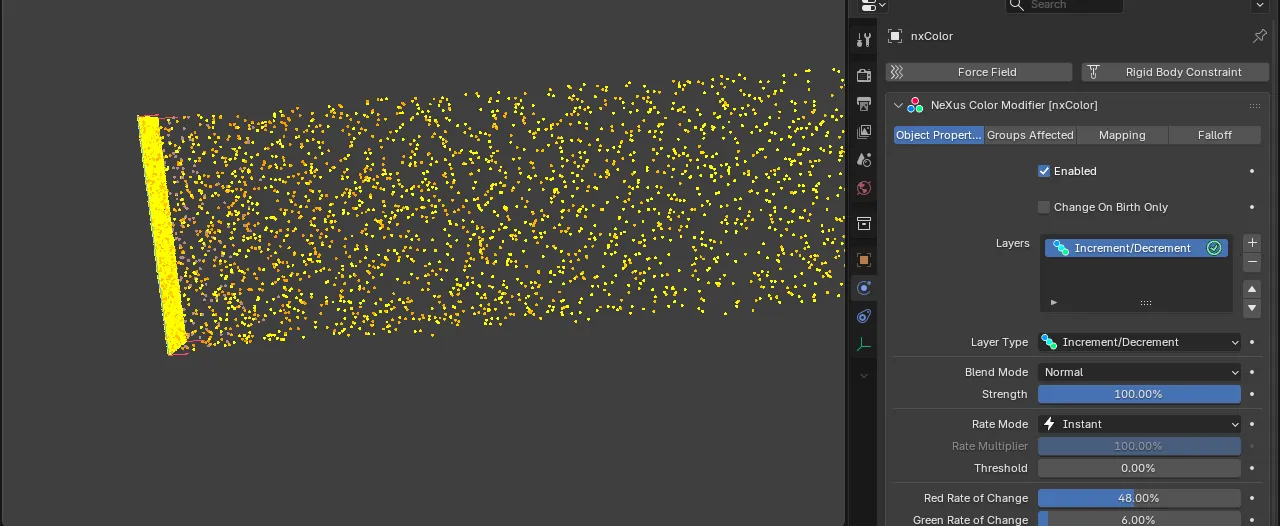
Task: Move the layer down in the list
Action: (x=1251, y=308)
